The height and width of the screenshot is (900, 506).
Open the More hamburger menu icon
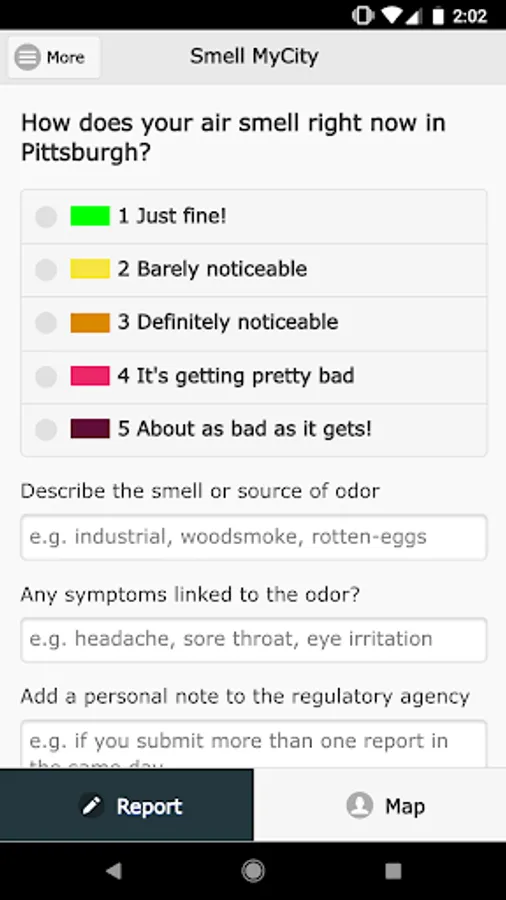coord(28,57)
